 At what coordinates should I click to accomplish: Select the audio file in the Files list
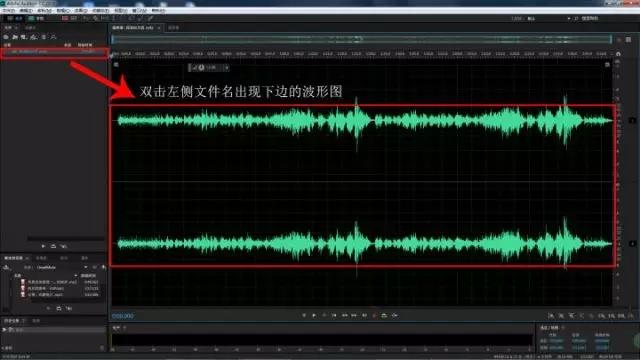[54, 52]
